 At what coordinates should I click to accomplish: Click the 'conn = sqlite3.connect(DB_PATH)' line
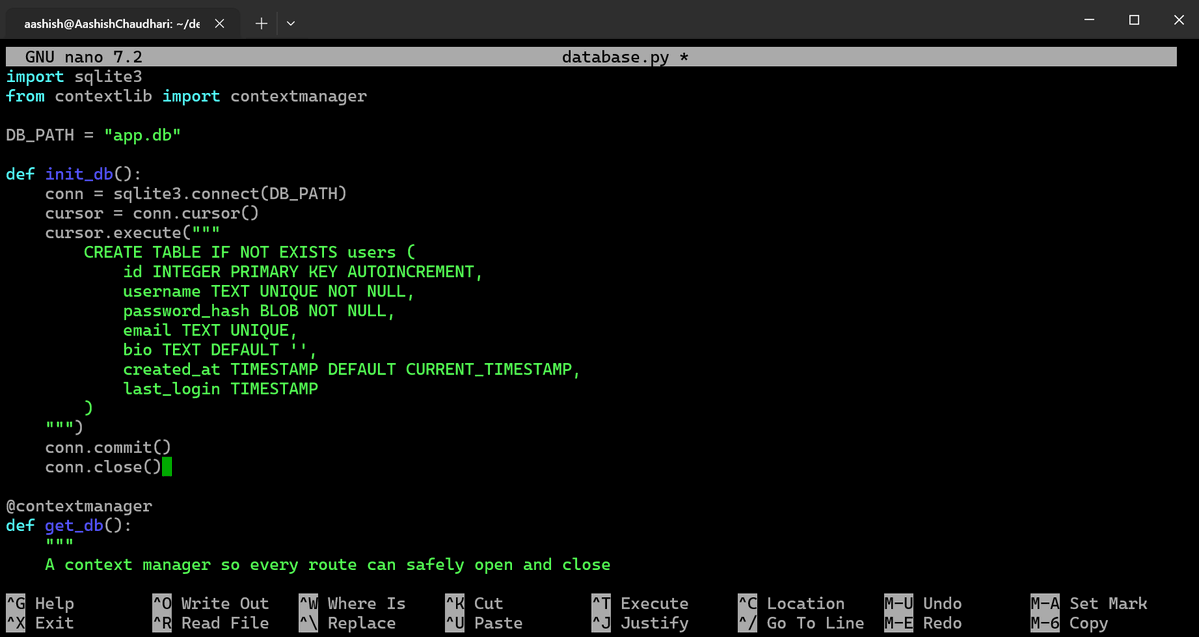point(197,193)
